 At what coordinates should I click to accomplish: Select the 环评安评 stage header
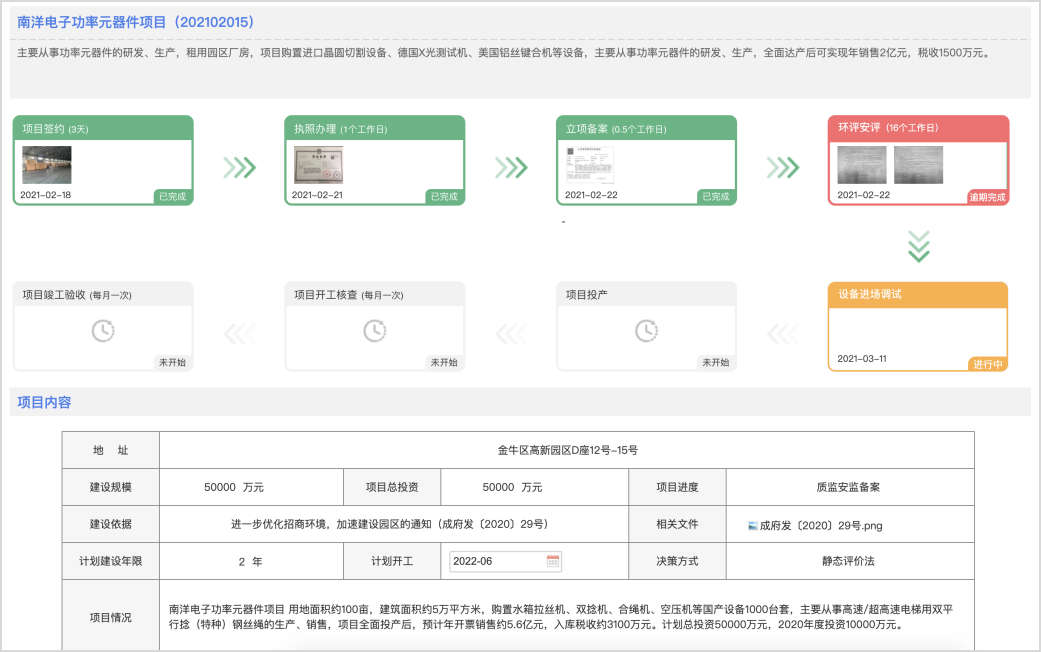point(918,128)
